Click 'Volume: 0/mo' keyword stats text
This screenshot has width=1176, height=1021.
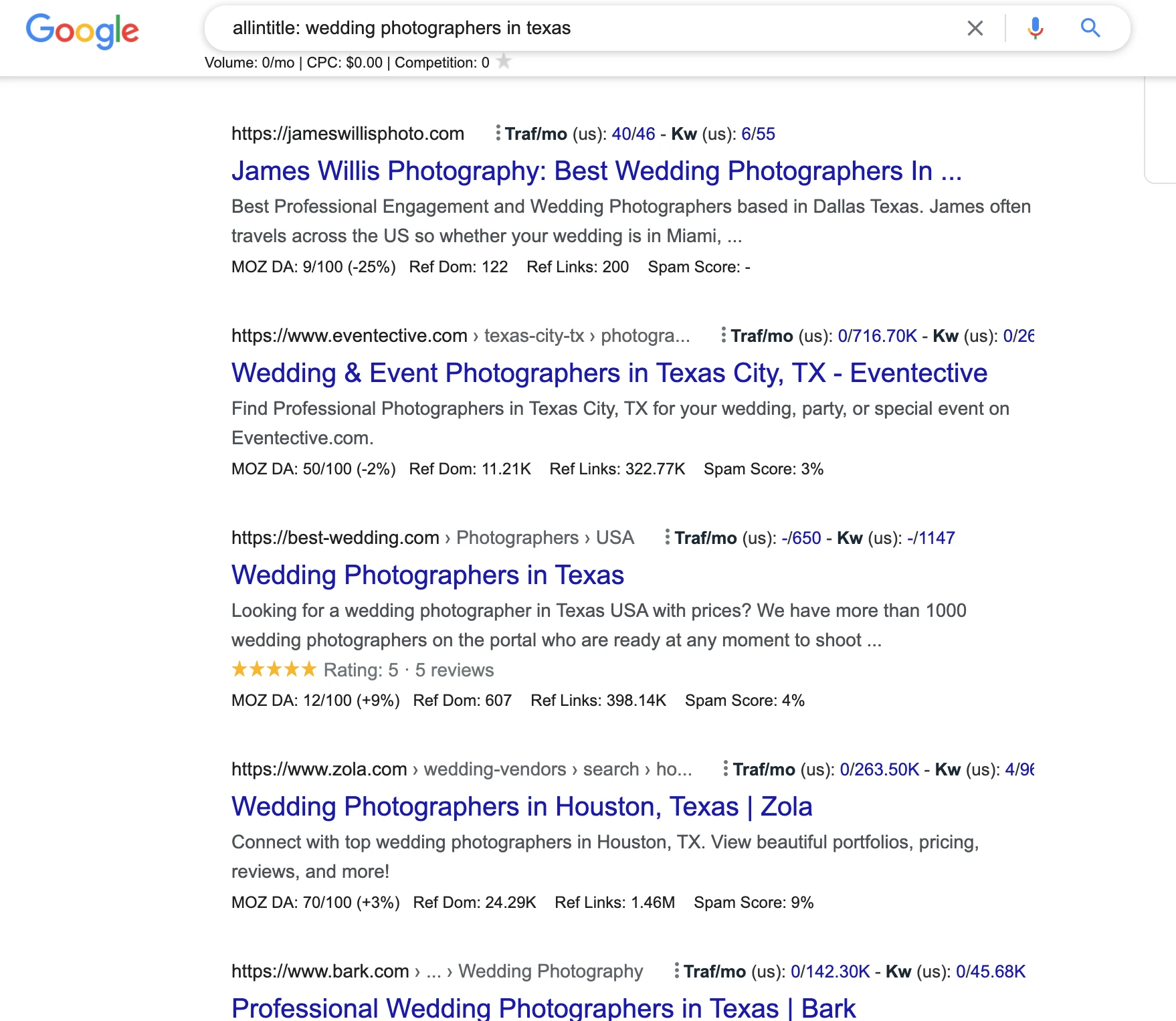(x=250, y=63)
